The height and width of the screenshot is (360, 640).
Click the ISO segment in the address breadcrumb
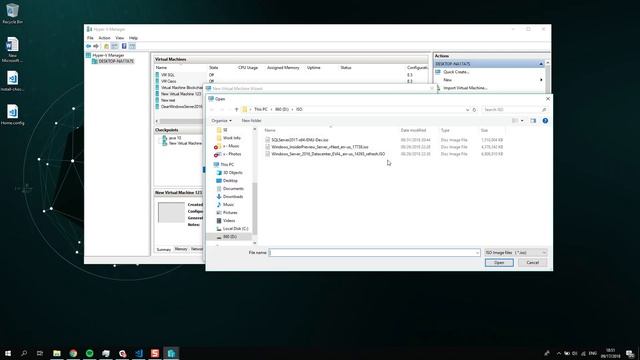pos(299,109)
